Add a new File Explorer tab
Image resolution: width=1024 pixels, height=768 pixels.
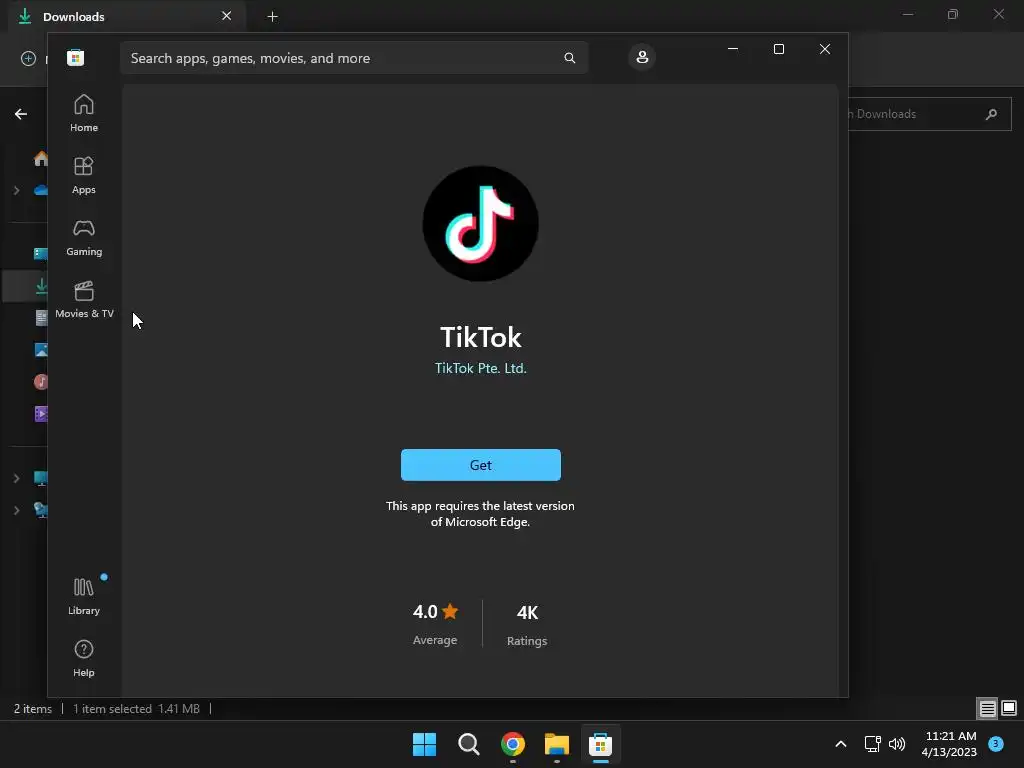[x=272, y=17]
